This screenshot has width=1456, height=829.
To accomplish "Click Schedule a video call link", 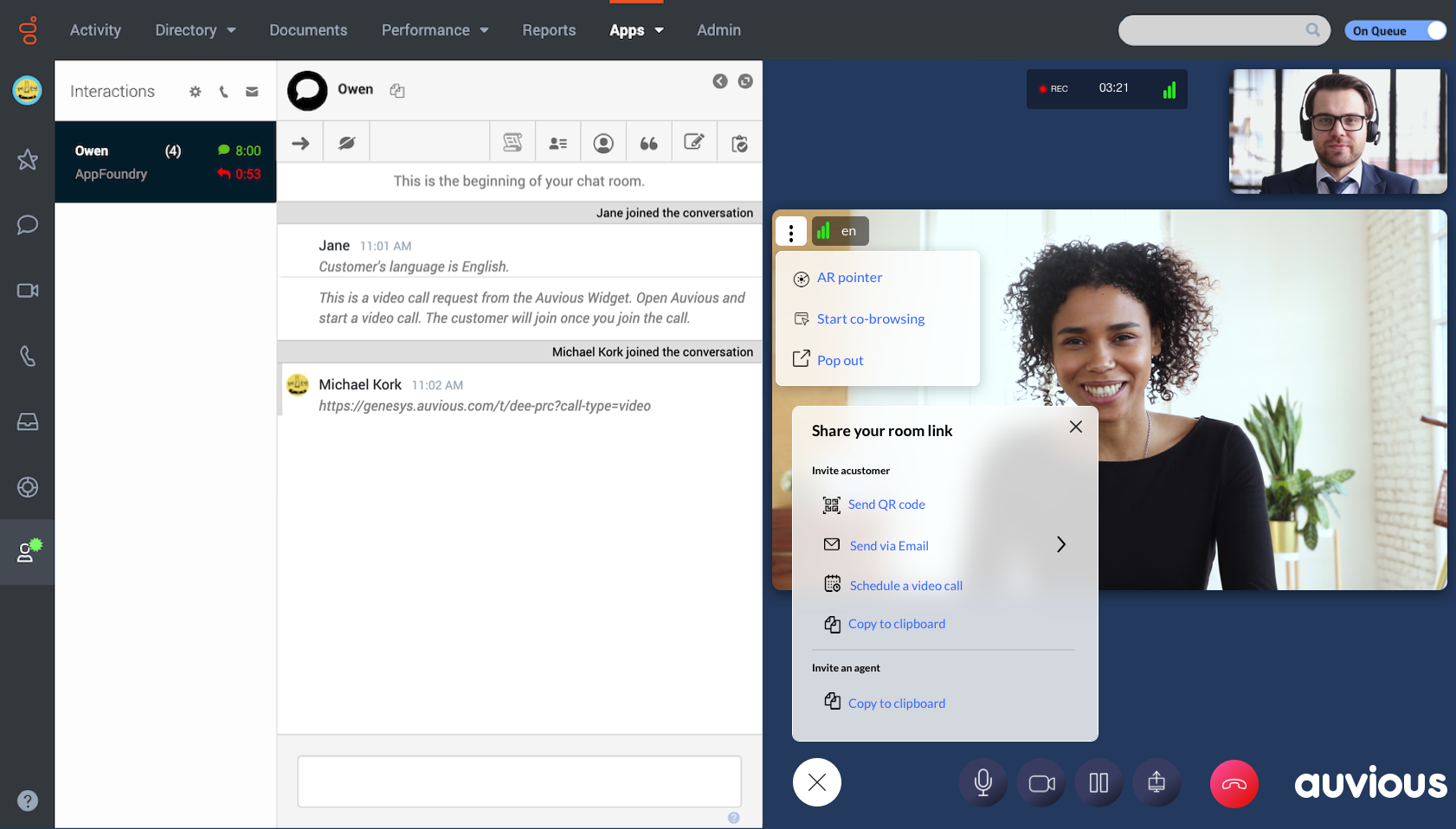I will 905,586.
